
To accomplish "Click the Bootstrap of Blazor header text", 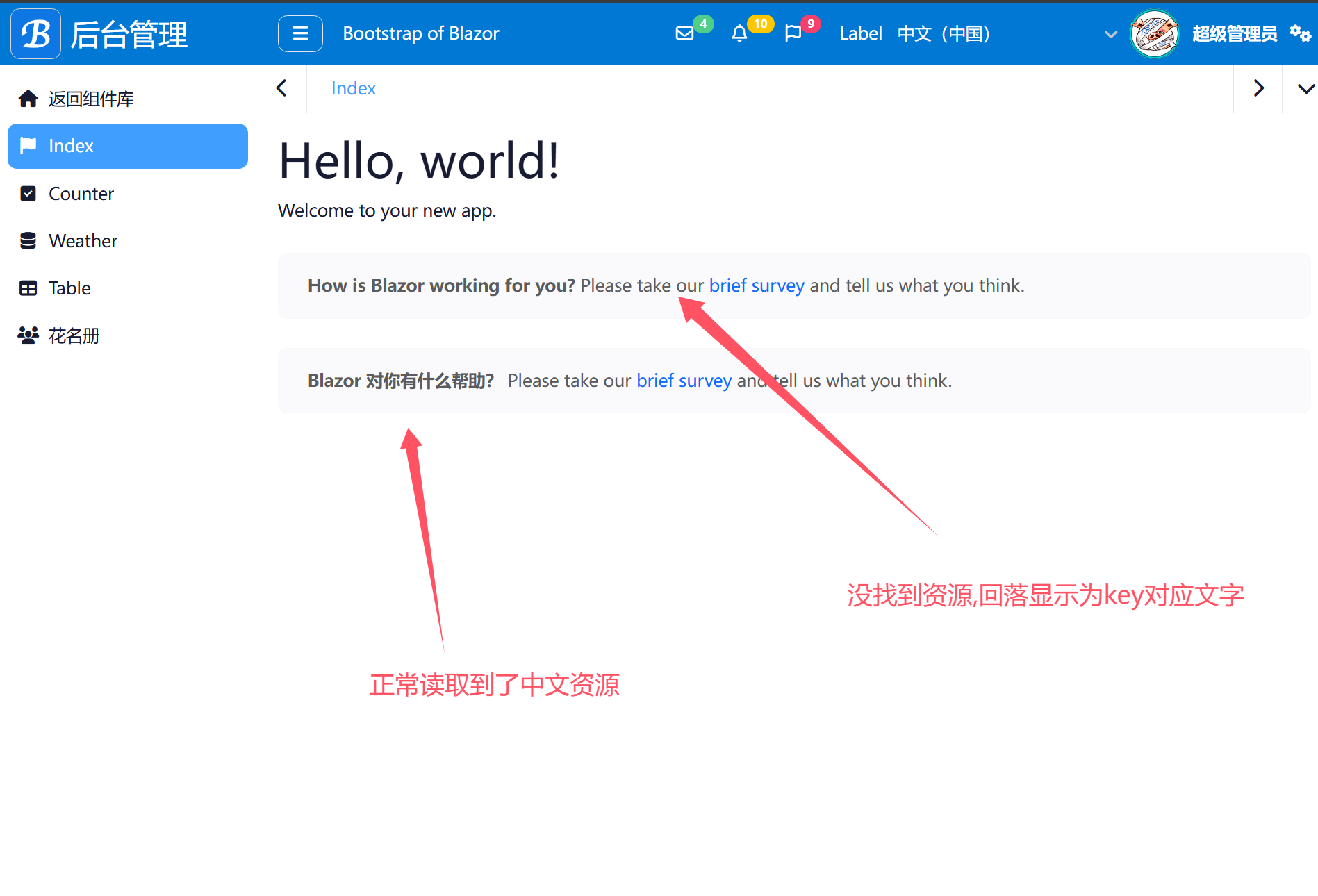I will point(421,33).
